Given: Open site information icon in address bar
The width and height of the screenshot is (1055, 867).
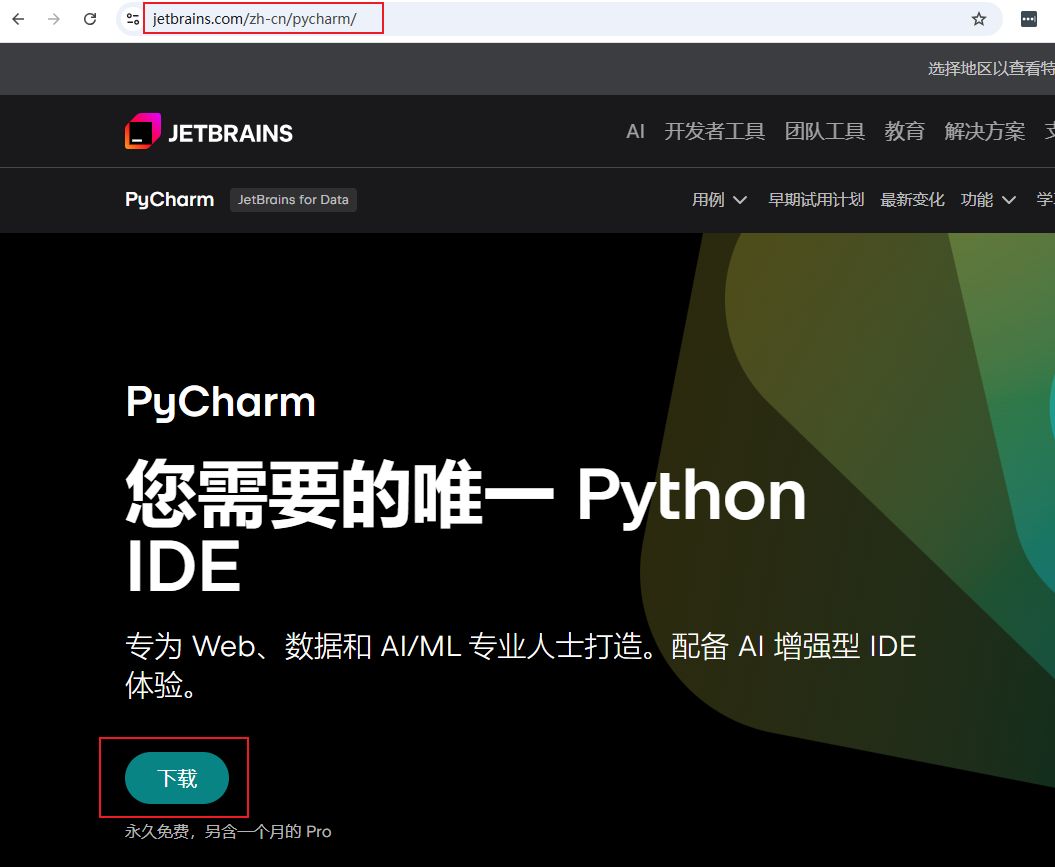Looking at the screenshot, I should tap(132, 19).
